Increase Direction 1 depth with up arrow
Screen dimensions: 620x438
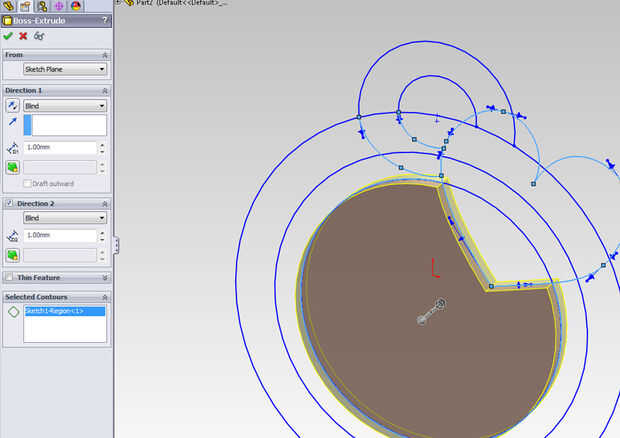[102, 145]
